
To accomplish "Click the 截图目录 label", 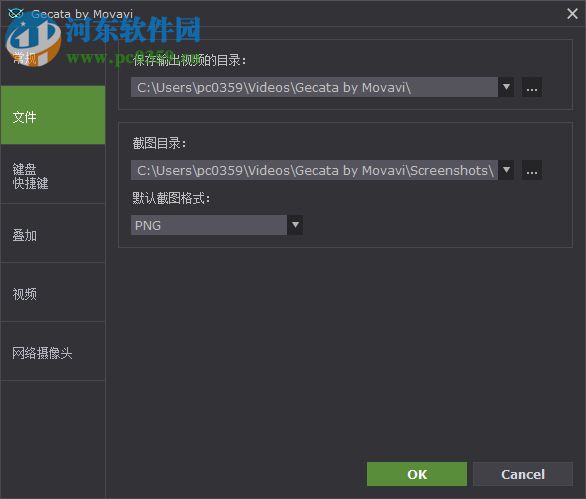I will tap(159, 143).
